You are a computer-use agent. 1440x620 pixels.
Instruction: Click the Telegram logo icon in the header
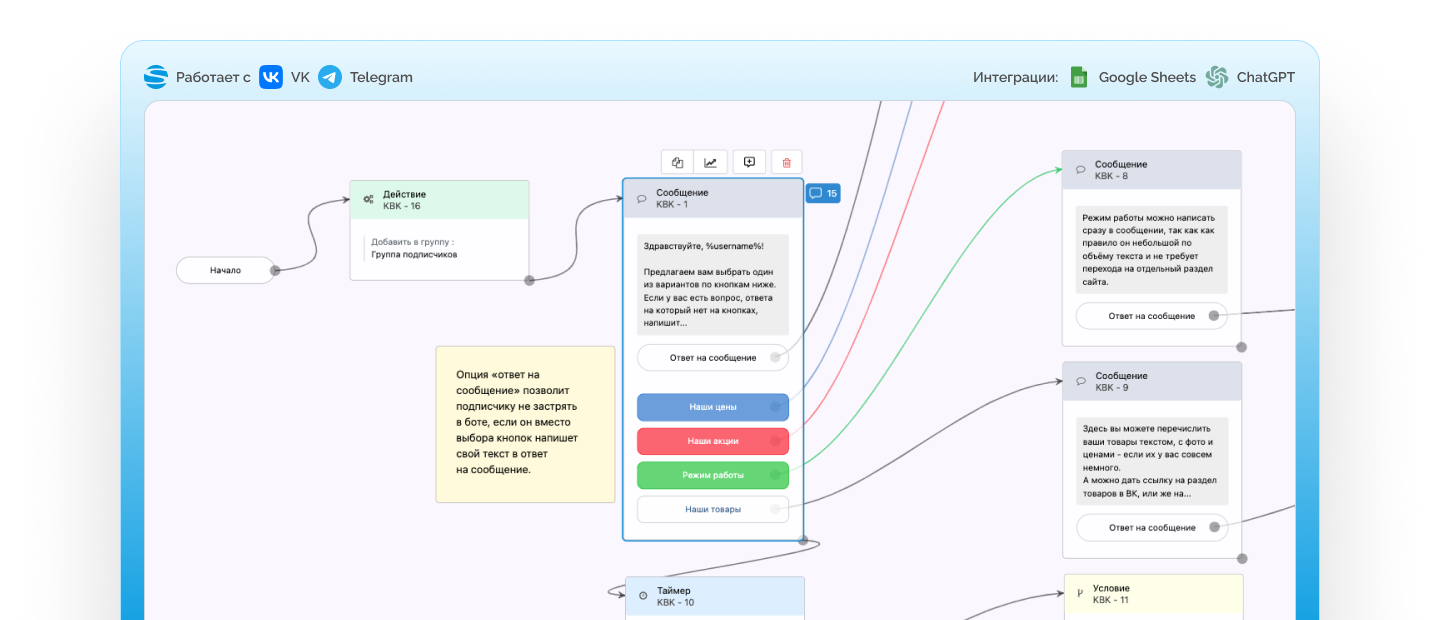330,77
